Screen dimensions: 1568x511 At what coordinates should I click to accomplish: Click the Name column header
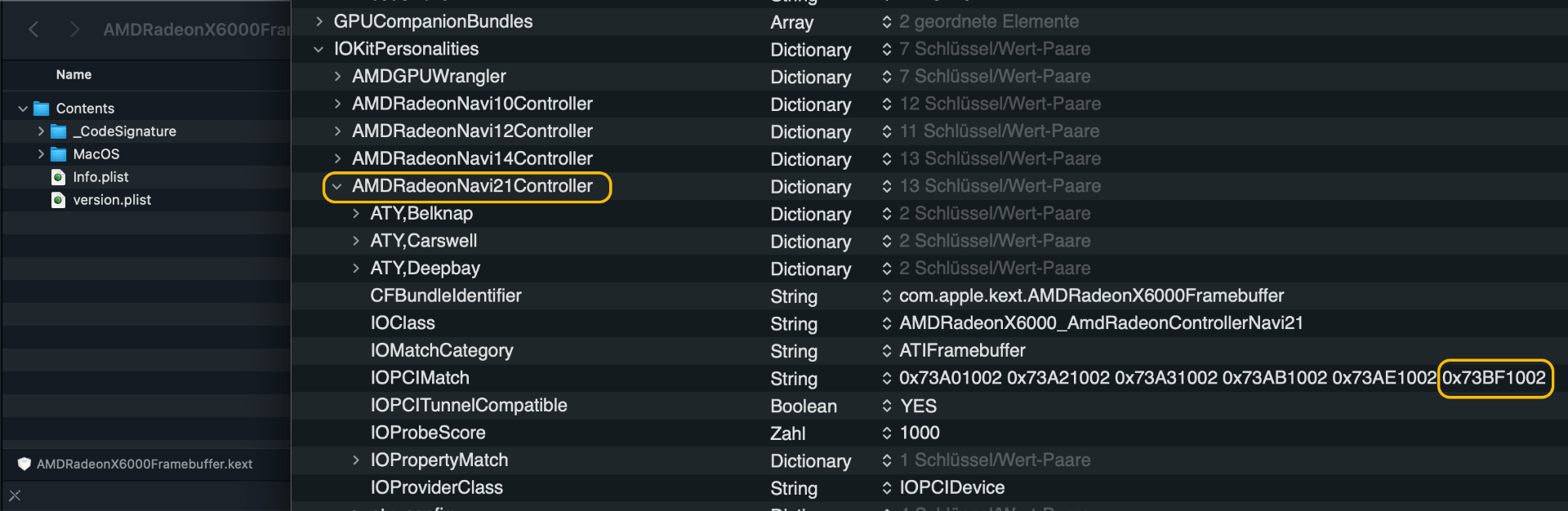pos(73,74)
